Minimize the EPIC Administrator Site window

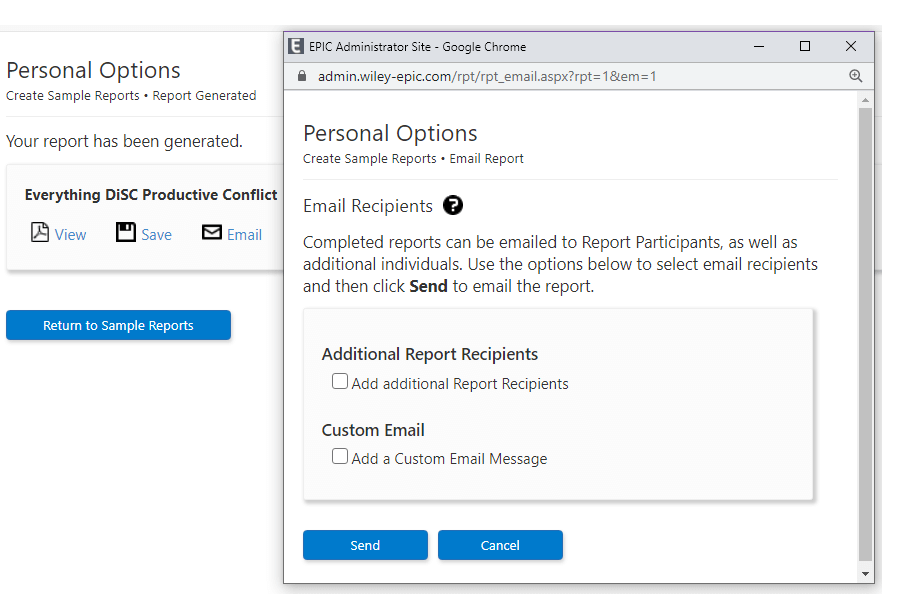pos(759,47)
